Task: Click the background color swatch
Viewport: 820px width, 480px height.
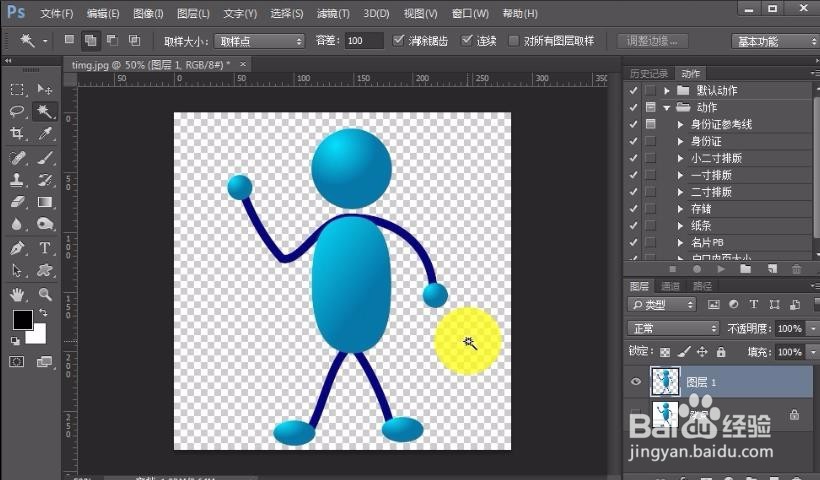Action: 38,335
